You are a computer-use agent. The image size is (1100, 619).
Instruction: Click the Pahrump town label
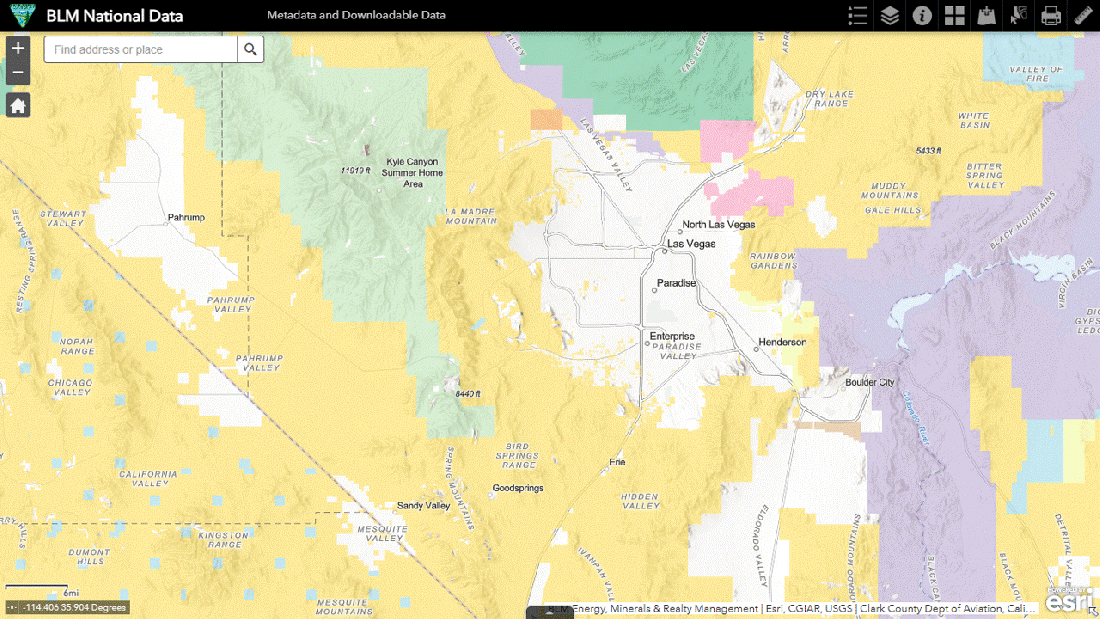point(186,217)
